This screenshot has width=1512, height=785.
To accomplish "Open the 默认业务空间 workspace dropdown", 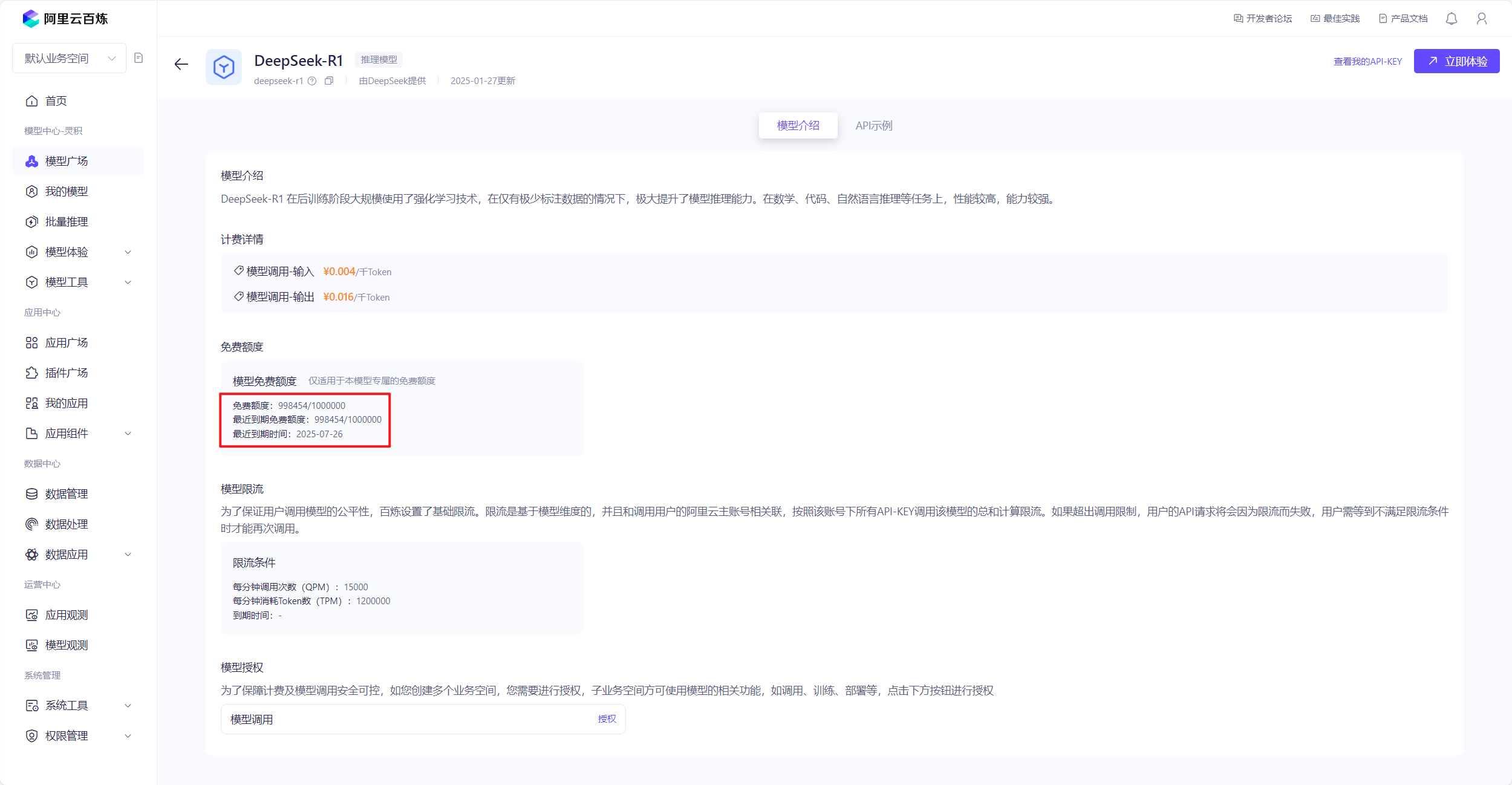I will coord(70,58).
